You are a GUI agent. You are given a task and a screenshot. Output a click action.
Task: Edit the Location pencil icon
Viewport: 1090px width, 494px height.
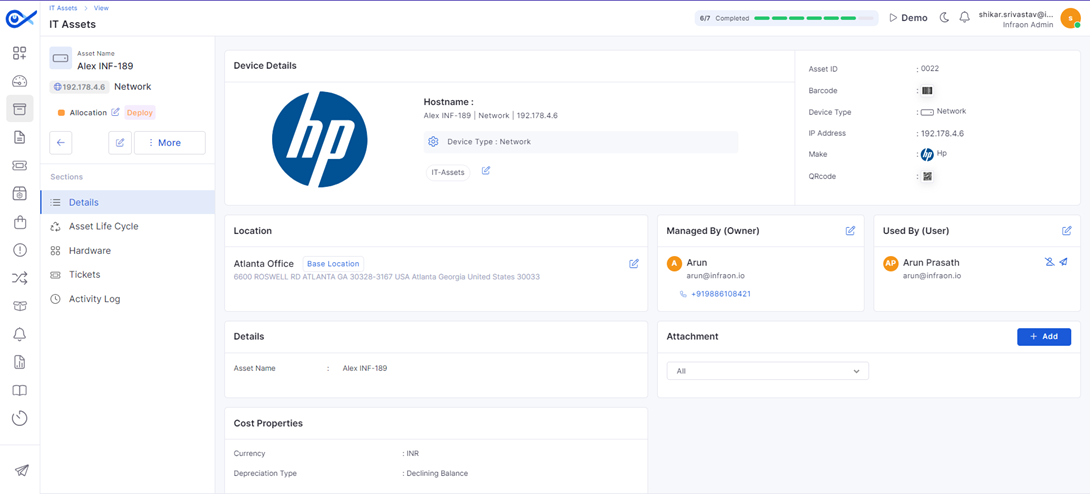[634, 264]
